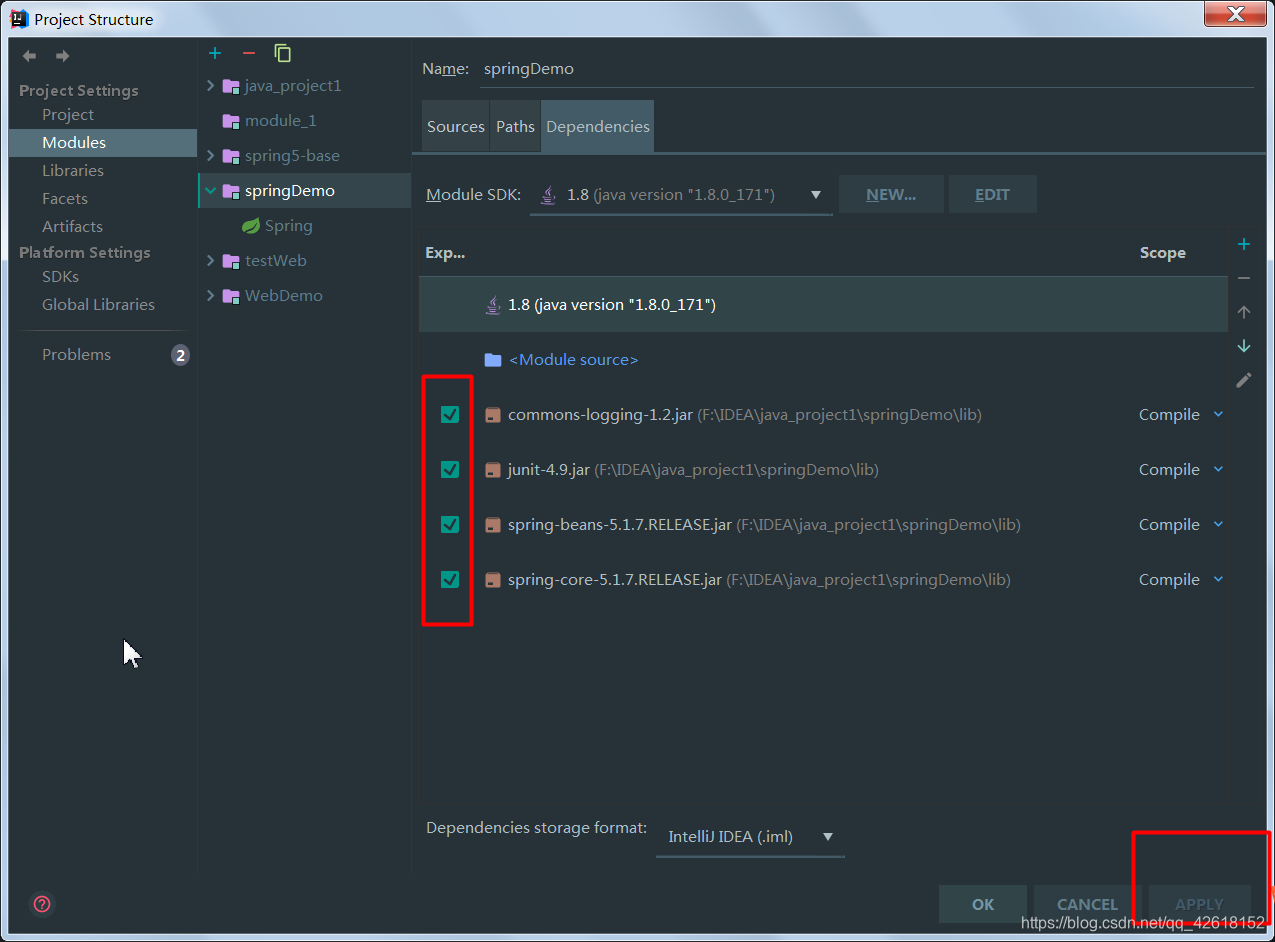
Task: Change scope of junit-4.9.jar
Action: coord(1181,470)
